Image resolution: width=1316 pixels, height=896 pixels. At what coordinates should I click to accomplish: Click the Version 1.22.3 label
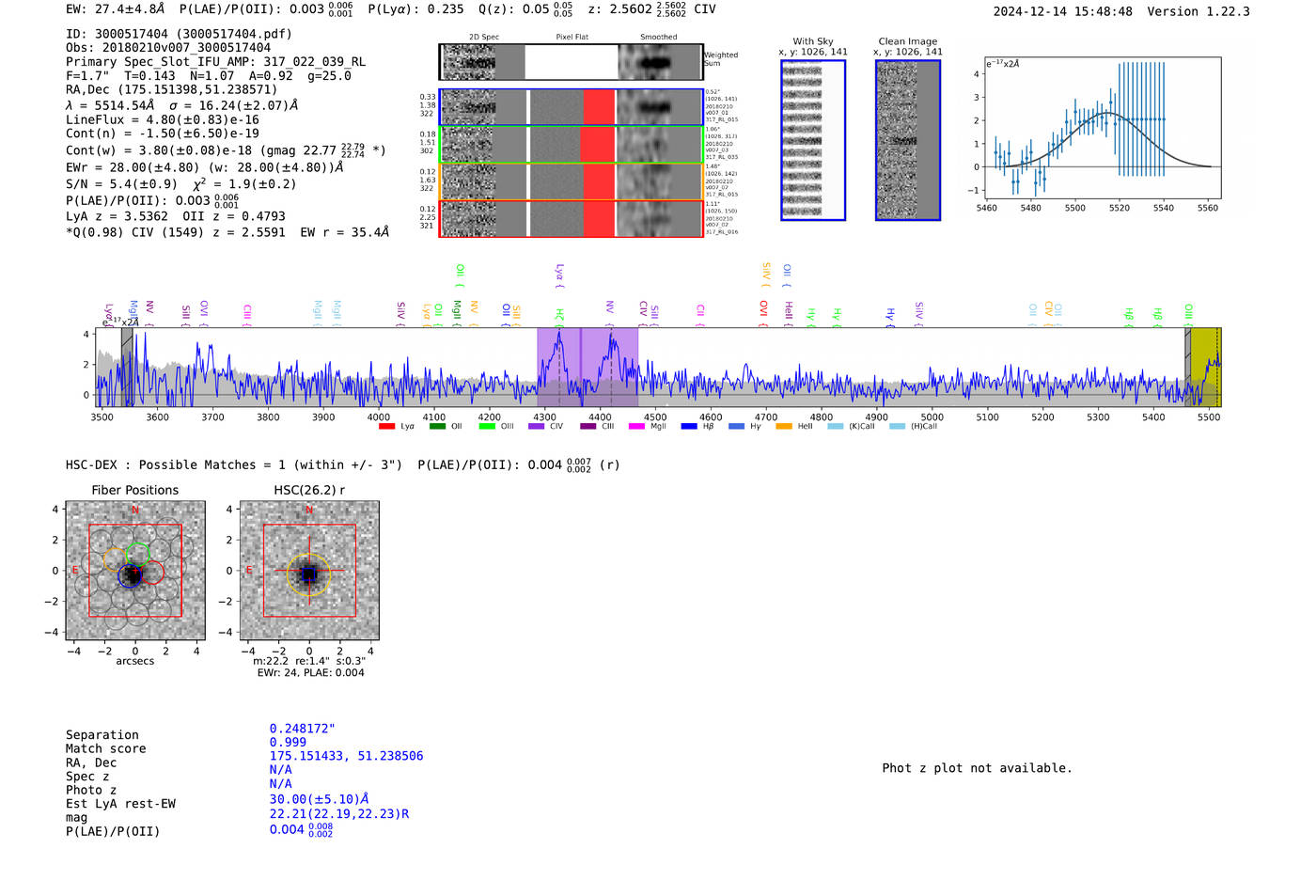1198,12
